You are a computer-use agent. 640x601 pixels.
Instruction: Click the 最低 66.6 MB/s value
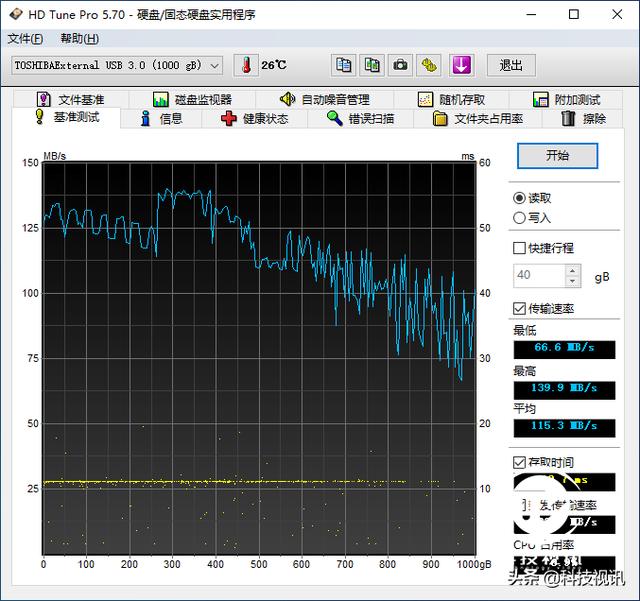coord(564,349)
